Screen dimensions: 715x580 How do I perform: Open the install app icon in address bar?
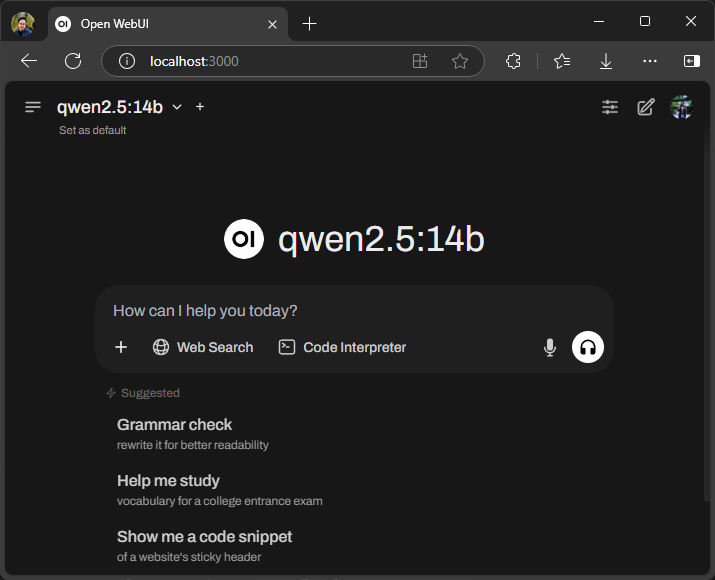[420, 61]
